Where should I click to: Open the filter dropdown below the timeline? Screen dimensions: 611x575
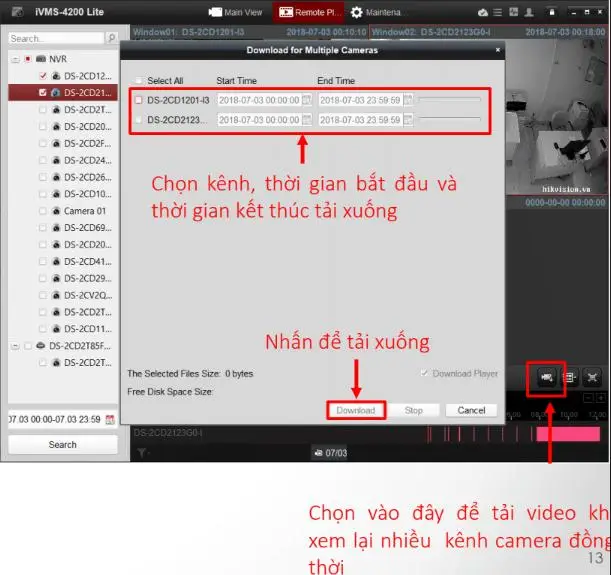[143, 453]
